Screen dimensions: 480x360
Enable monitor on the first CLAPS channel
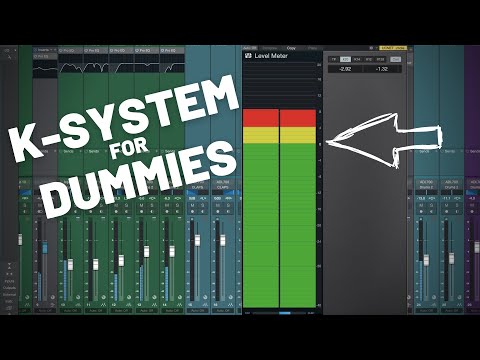(202, 212)
